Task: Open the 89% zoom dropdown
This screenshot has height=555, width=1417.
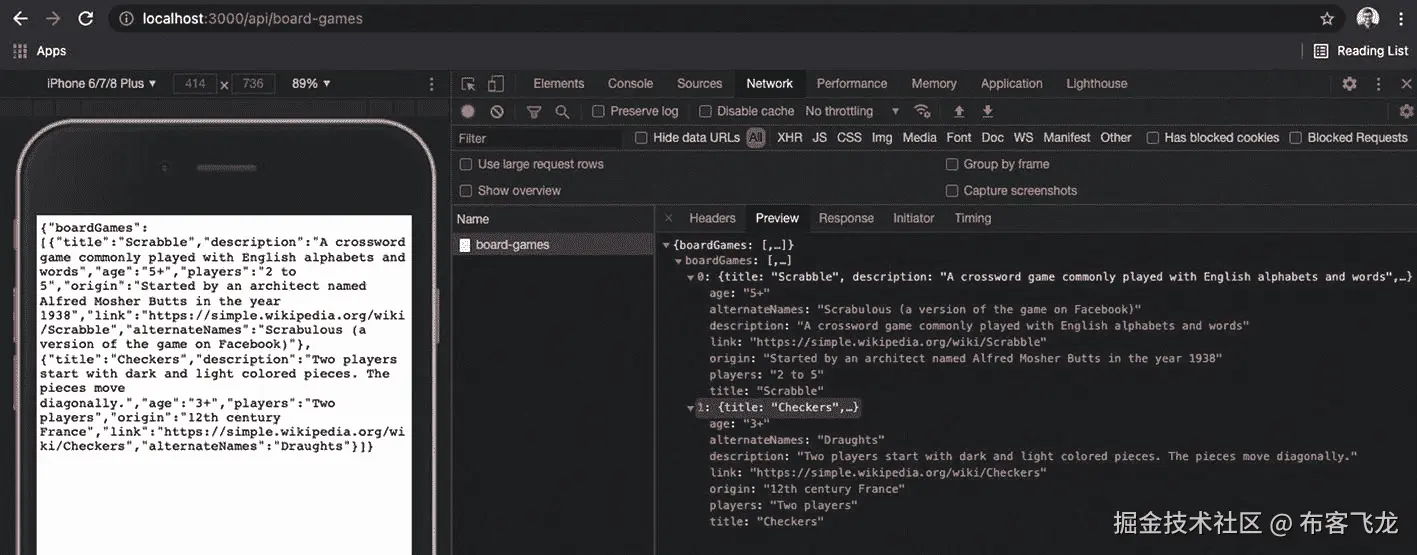Action: click(311, 84)
